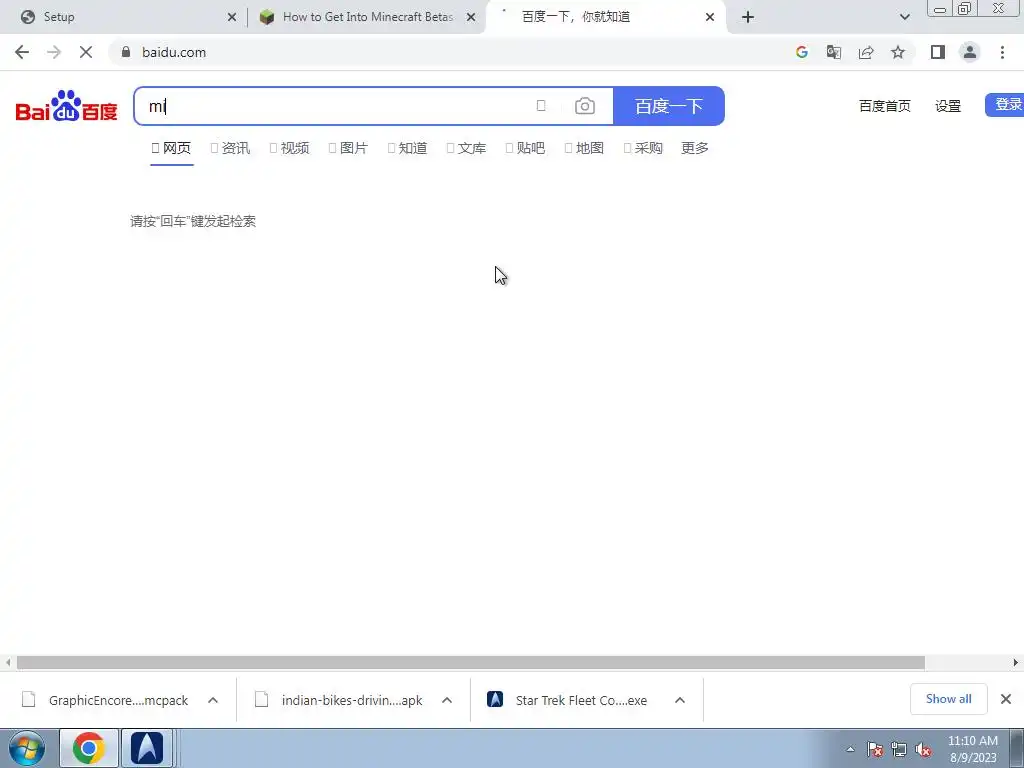Open the network tray icon
The image size is (1024, 768).
coord(899,750)
